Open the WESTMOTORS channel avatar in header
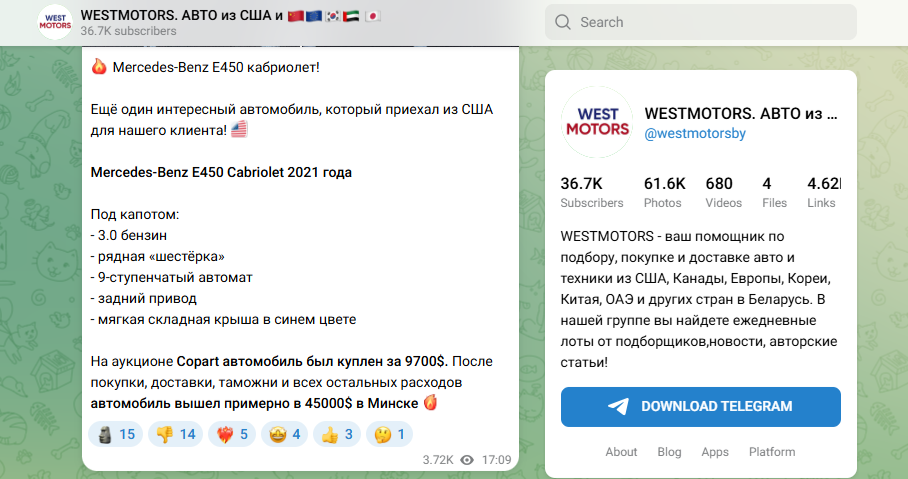 55,22
